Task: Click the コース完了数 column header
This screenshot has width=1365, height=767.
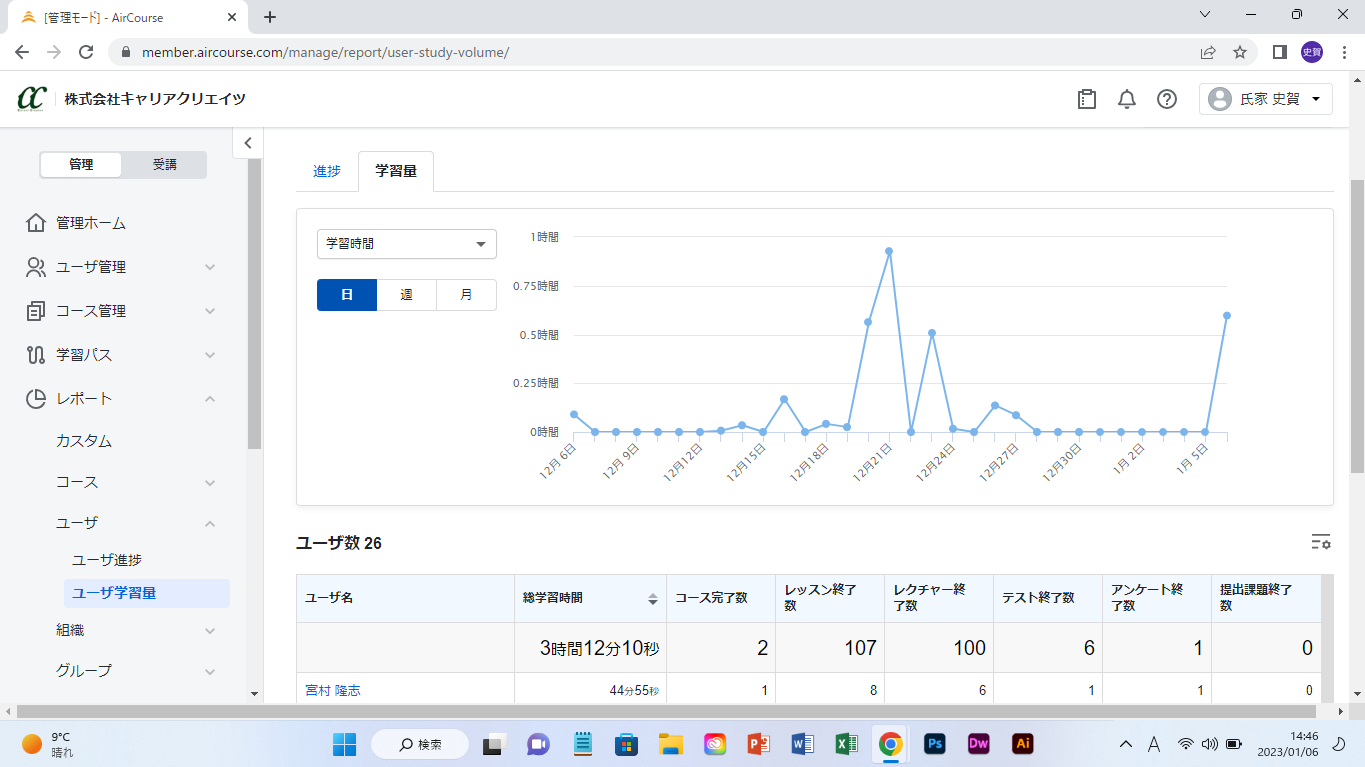Action: [x=720, y=598]
